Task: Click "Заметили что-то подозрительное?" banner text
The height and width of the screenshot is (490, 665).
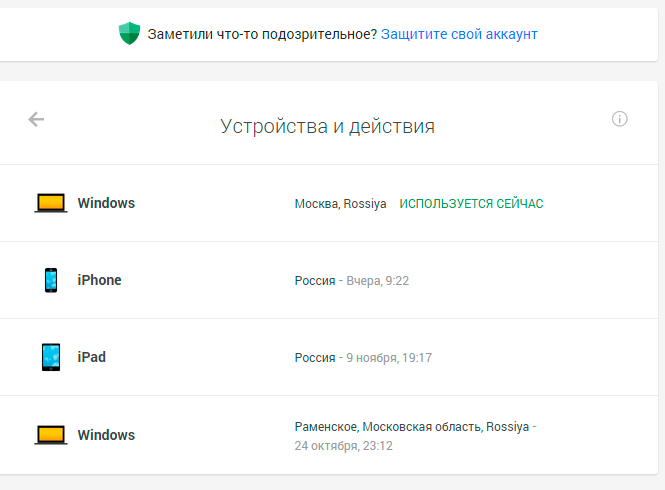Action: click(262, 34)
